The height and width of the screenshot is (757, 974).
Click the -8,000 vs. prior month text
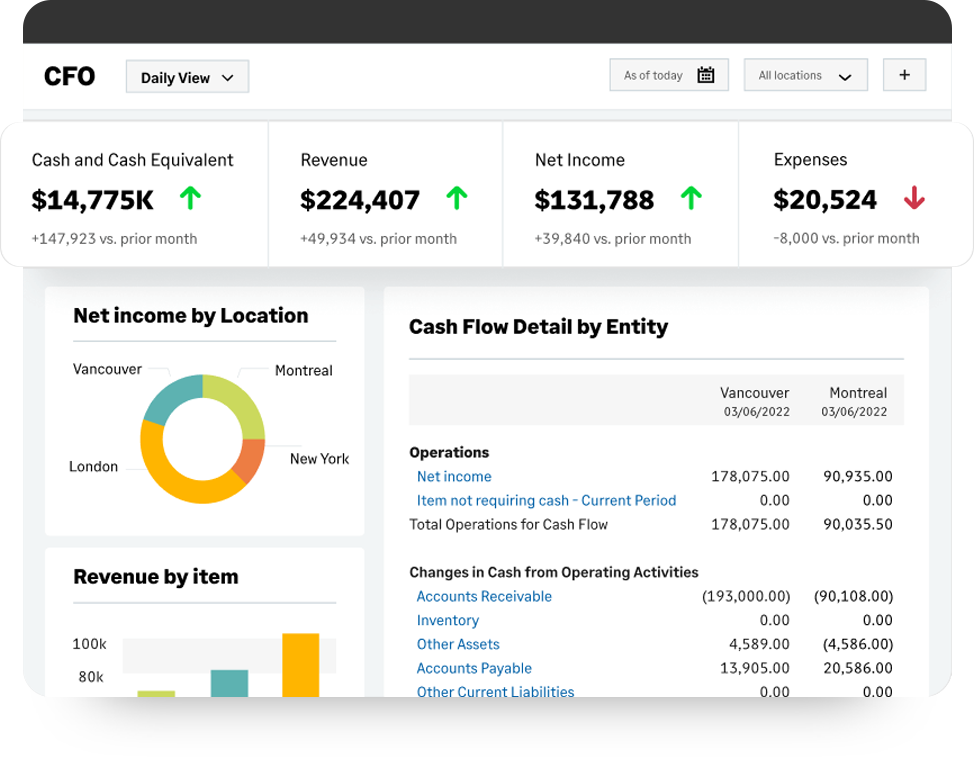pyautogui.click(x=846, y=238)
